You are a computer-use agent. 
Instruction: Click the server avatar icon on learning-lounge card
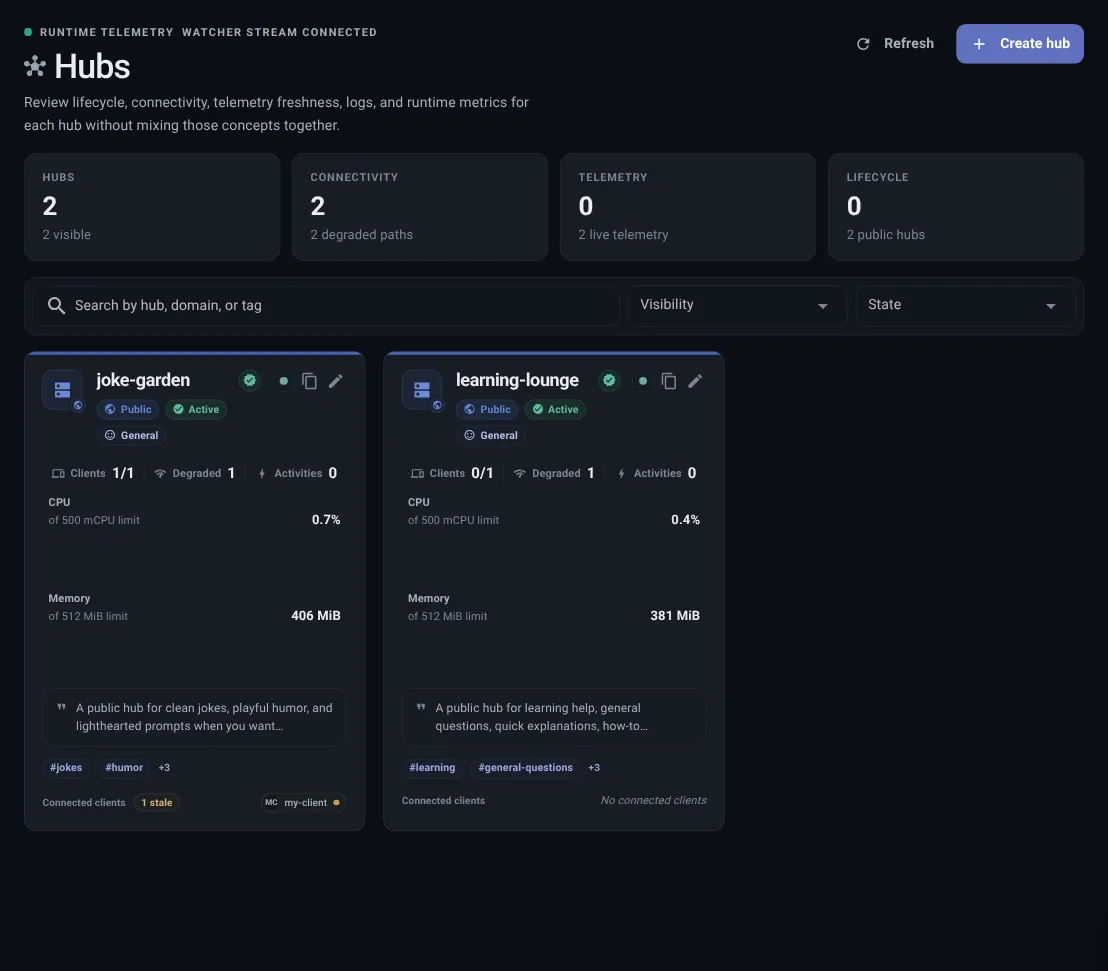tap(422, 390)
